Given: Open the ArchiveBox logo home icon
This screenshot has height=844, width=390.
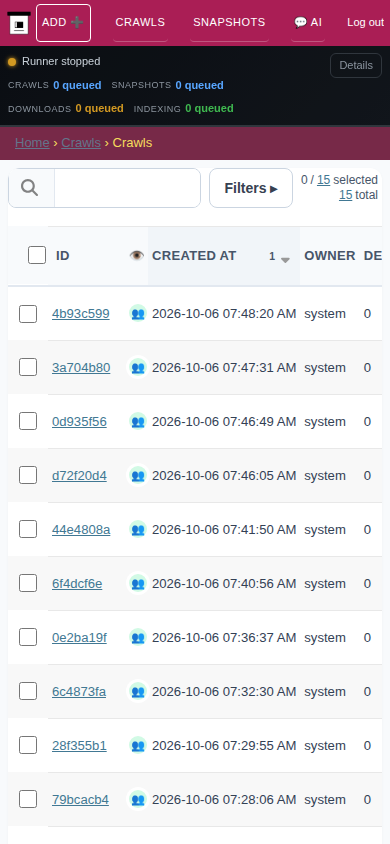Looking at the screenshot, I should (x=19, y=23).
